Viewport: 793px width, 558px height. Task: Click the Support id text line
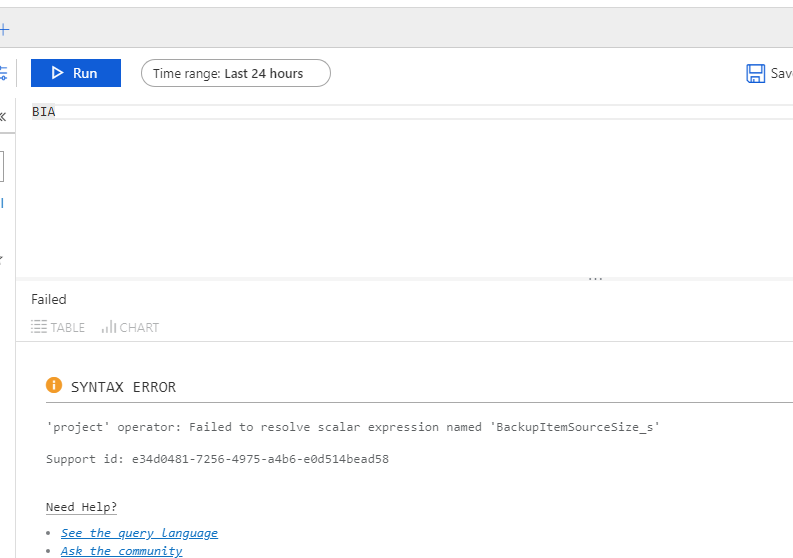click(x=217, y=459)
